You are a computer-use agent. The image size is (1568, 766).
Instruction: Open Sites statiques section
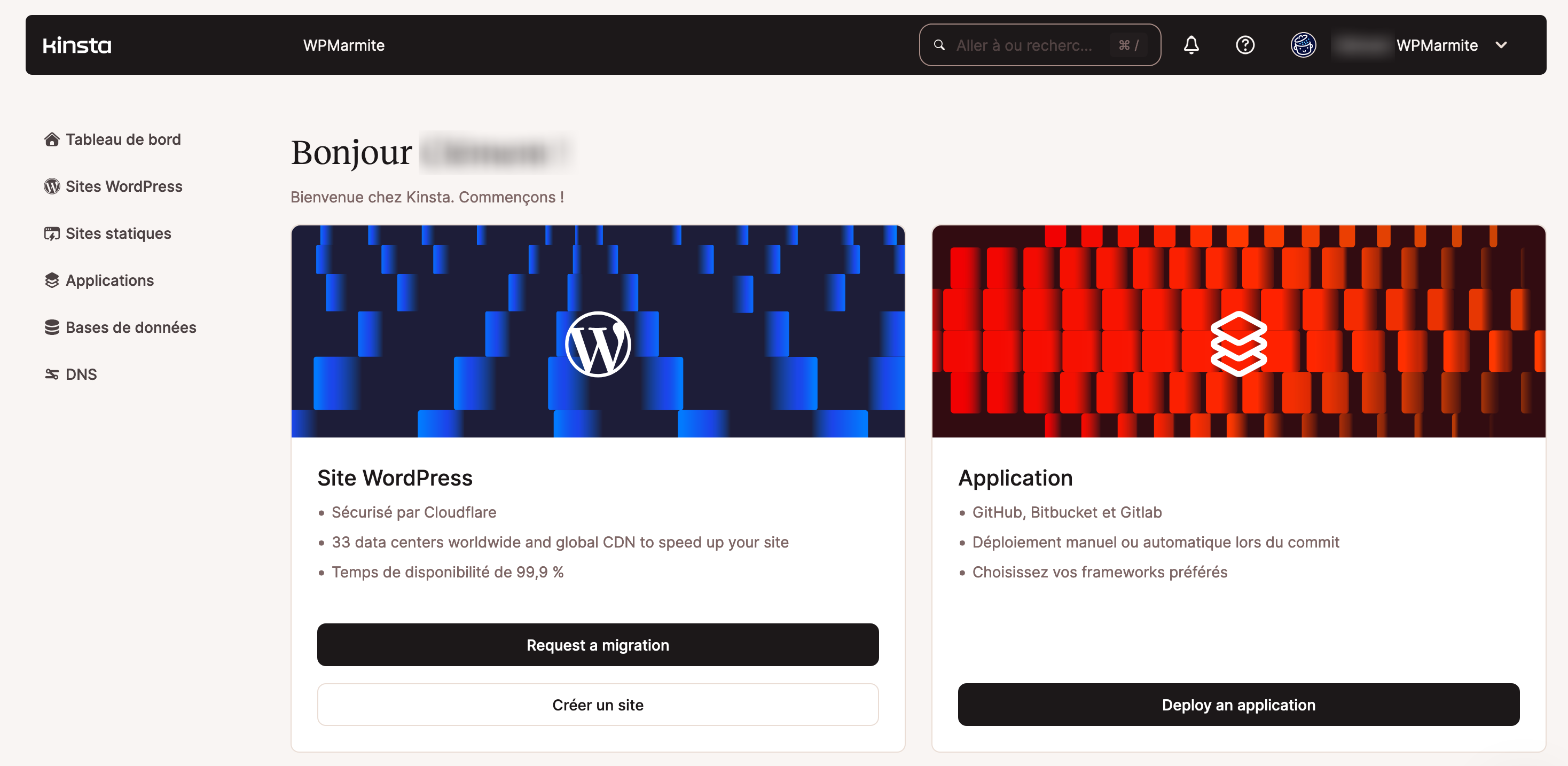pyautogui.click(x=108, y=233)
